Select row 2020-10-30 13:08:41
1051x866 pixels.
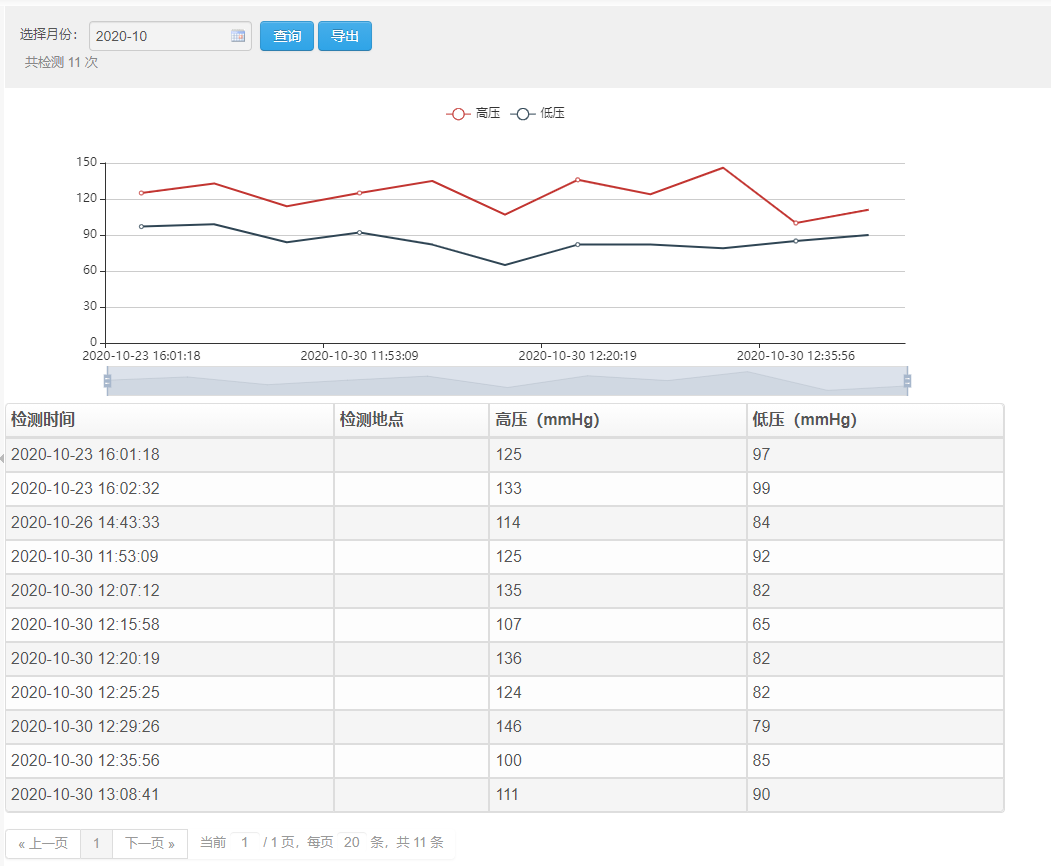[505, 795]
